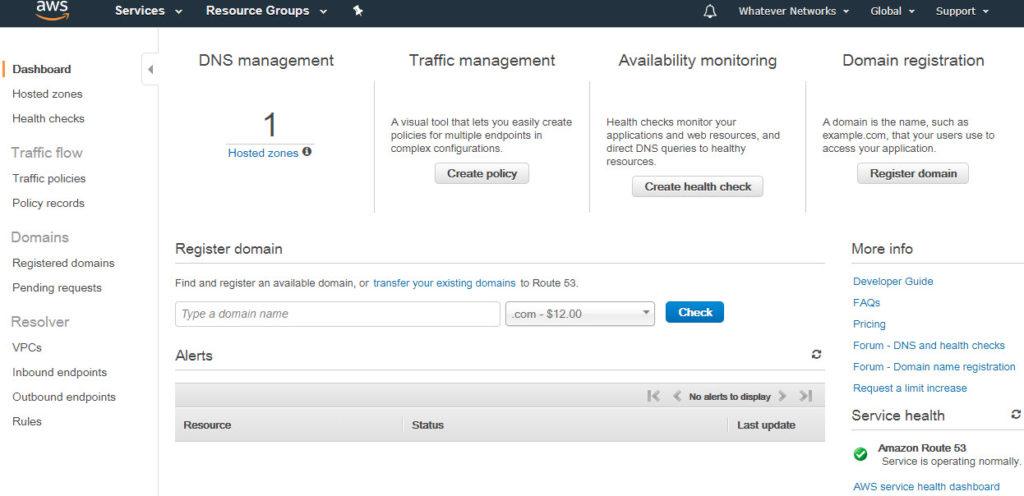Click the Create health check button
Viewport: 1024px width, 496px height.
[x=697, y=187]
